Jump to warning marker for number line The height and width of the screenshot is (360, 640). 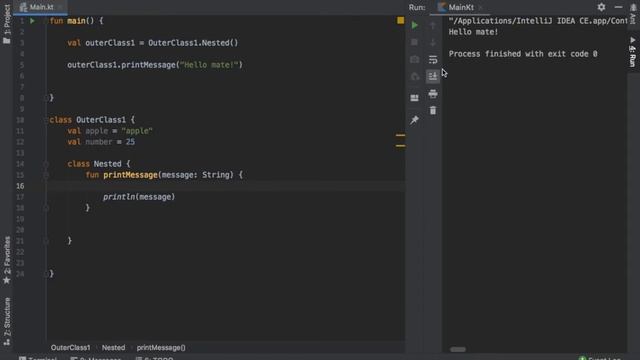pos(400,146)
